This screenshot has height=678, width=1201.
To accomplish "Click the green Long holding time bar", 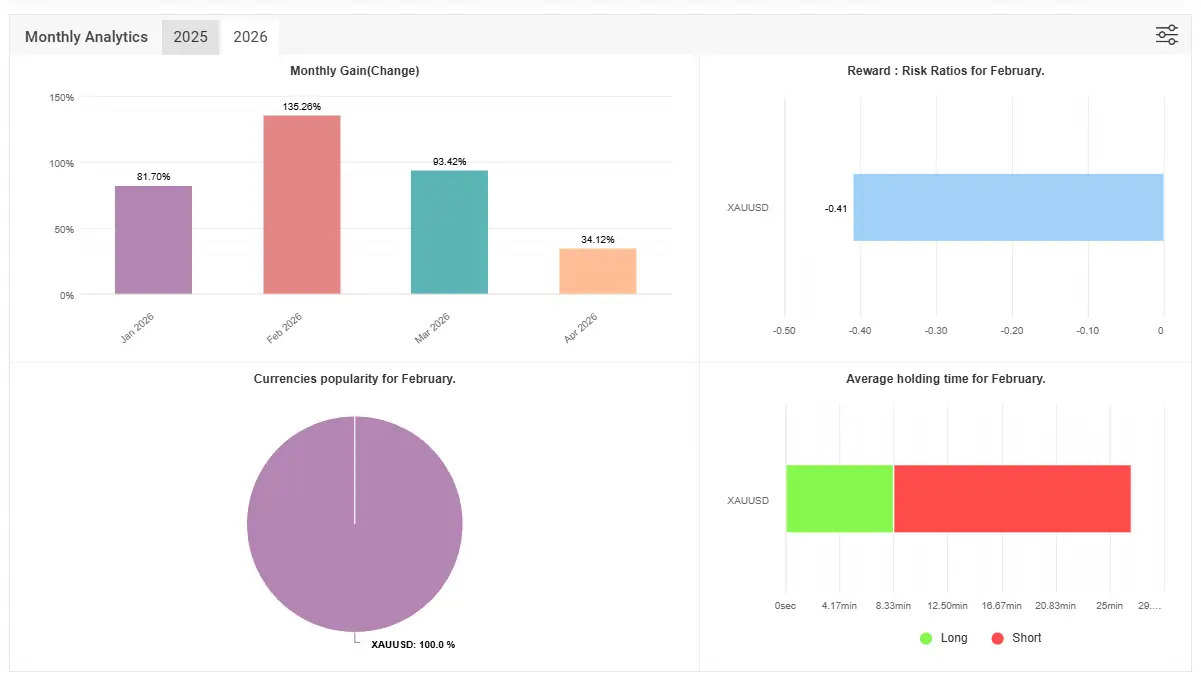I will [839, 498].
